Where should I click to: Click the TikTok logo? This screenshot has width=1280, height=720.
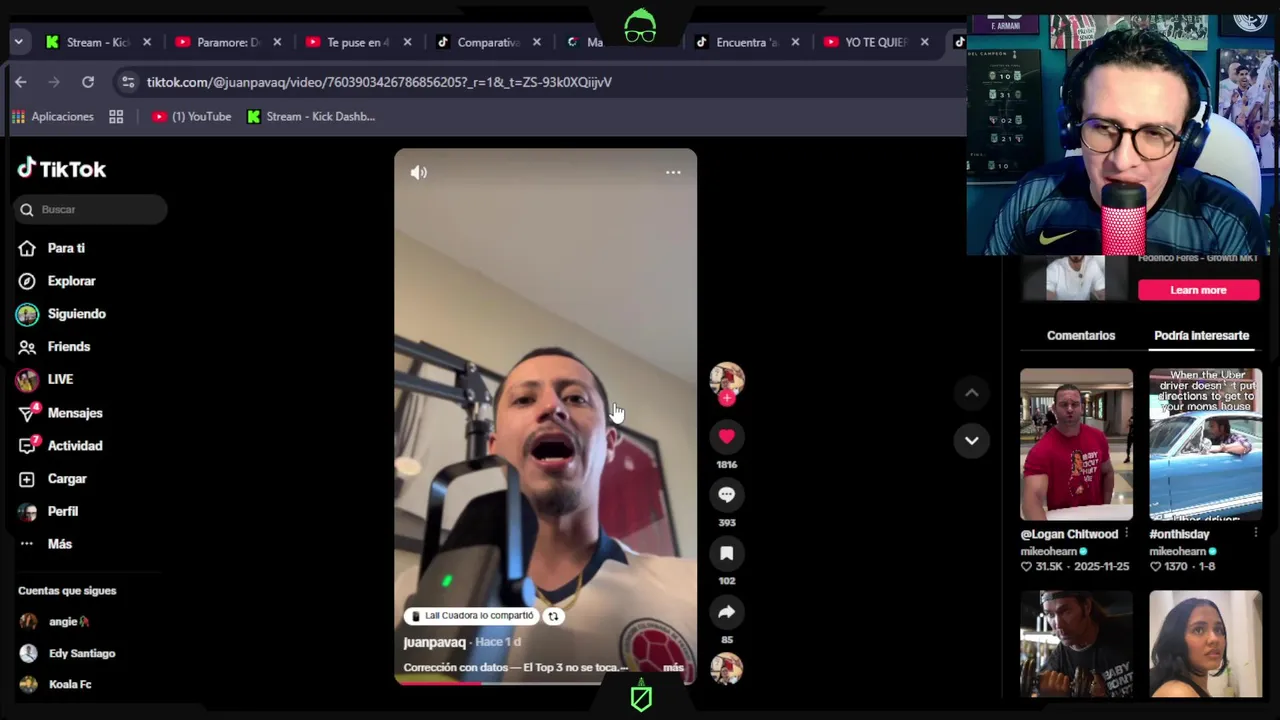click(62, 169)
